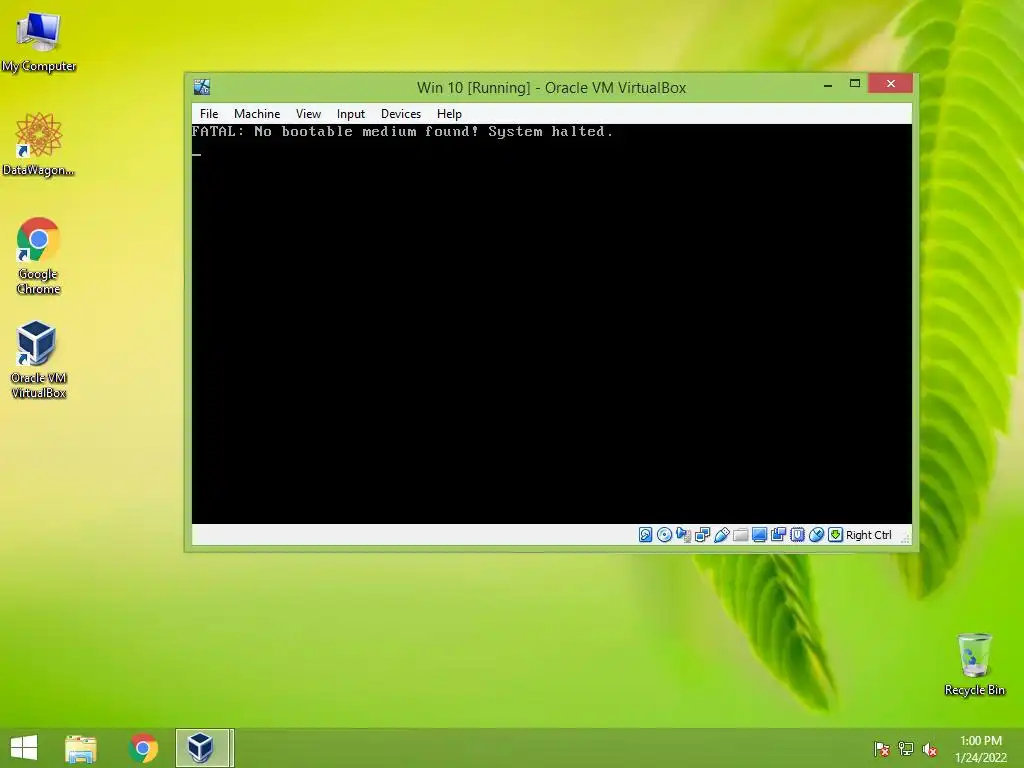Open the Windows Start button

click(x=24, y=748)
